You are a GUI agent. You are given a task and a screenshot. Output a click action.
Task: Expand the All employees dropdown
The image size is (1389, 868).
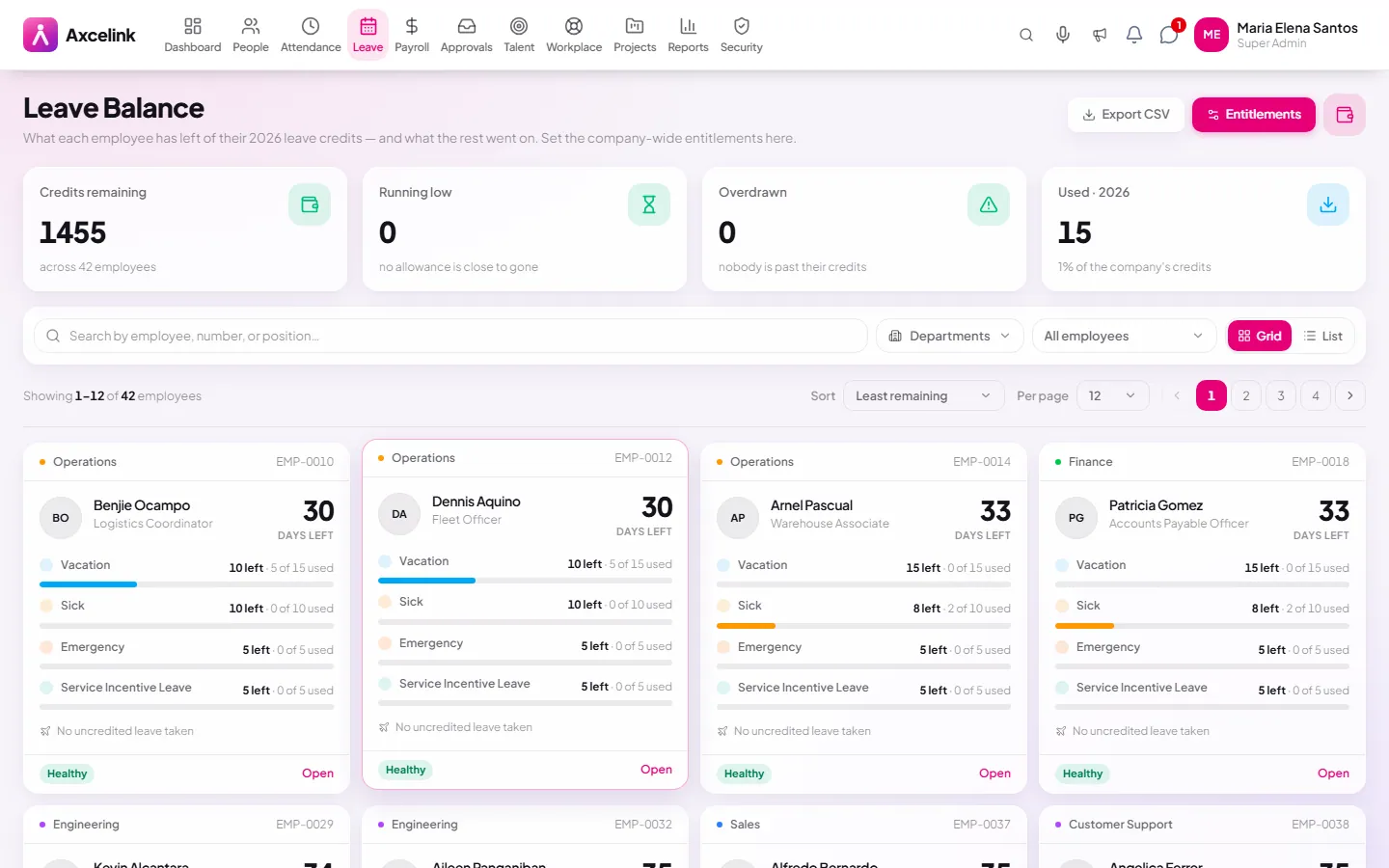tap(1124, 336)
